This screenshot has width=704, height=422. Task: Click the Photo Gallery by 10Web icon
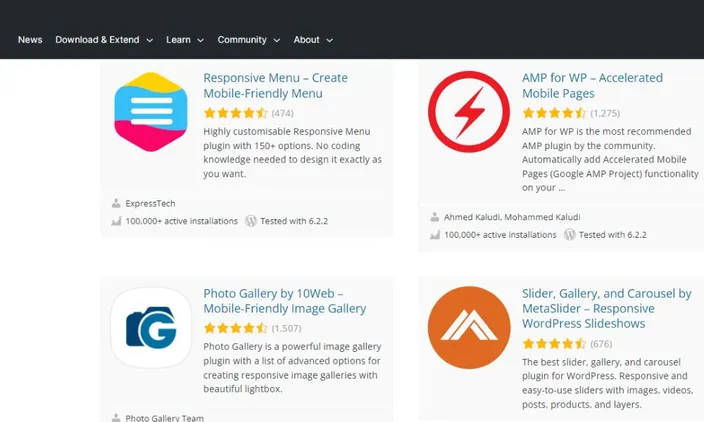151,328
